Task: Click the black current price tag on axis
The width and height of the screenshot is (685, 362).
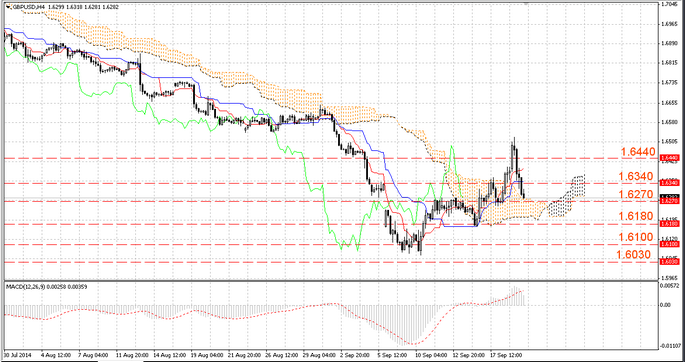Action: click(669, 197)
